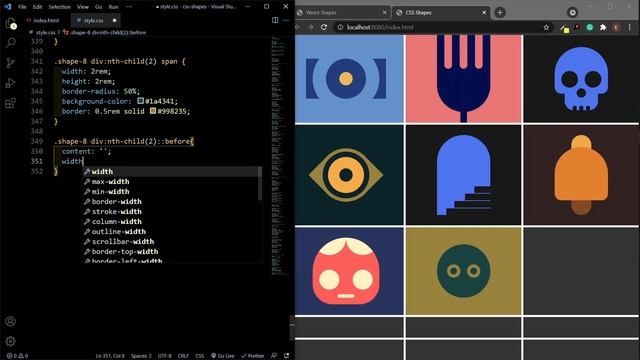Reload the page in Chrome
Screen dimensions: 640x360
click(324, 27)
